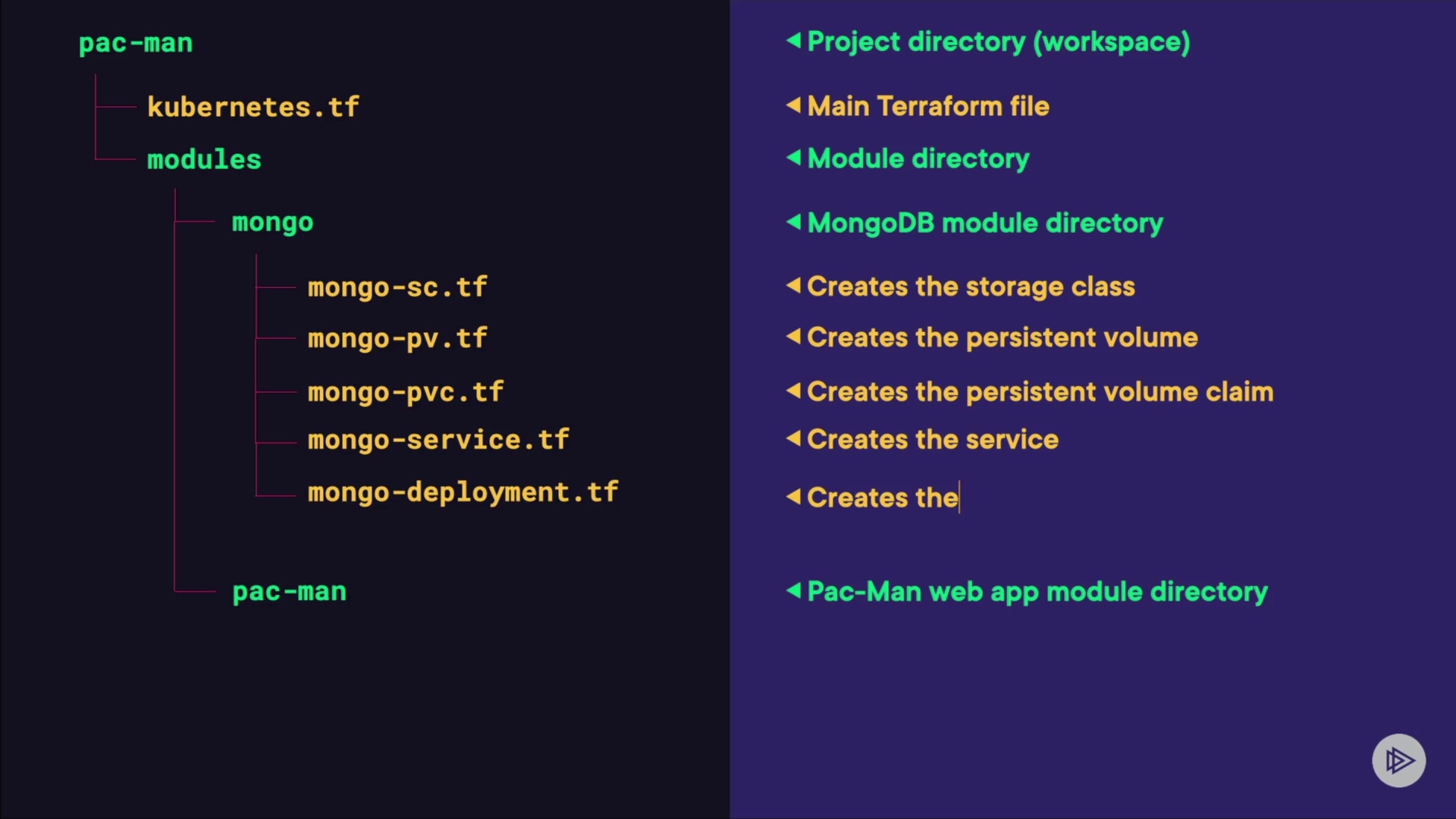Open the mongo-deployment.tf file
The height and width of the screenshot is (819, 1456).
(x=463, y=492)
